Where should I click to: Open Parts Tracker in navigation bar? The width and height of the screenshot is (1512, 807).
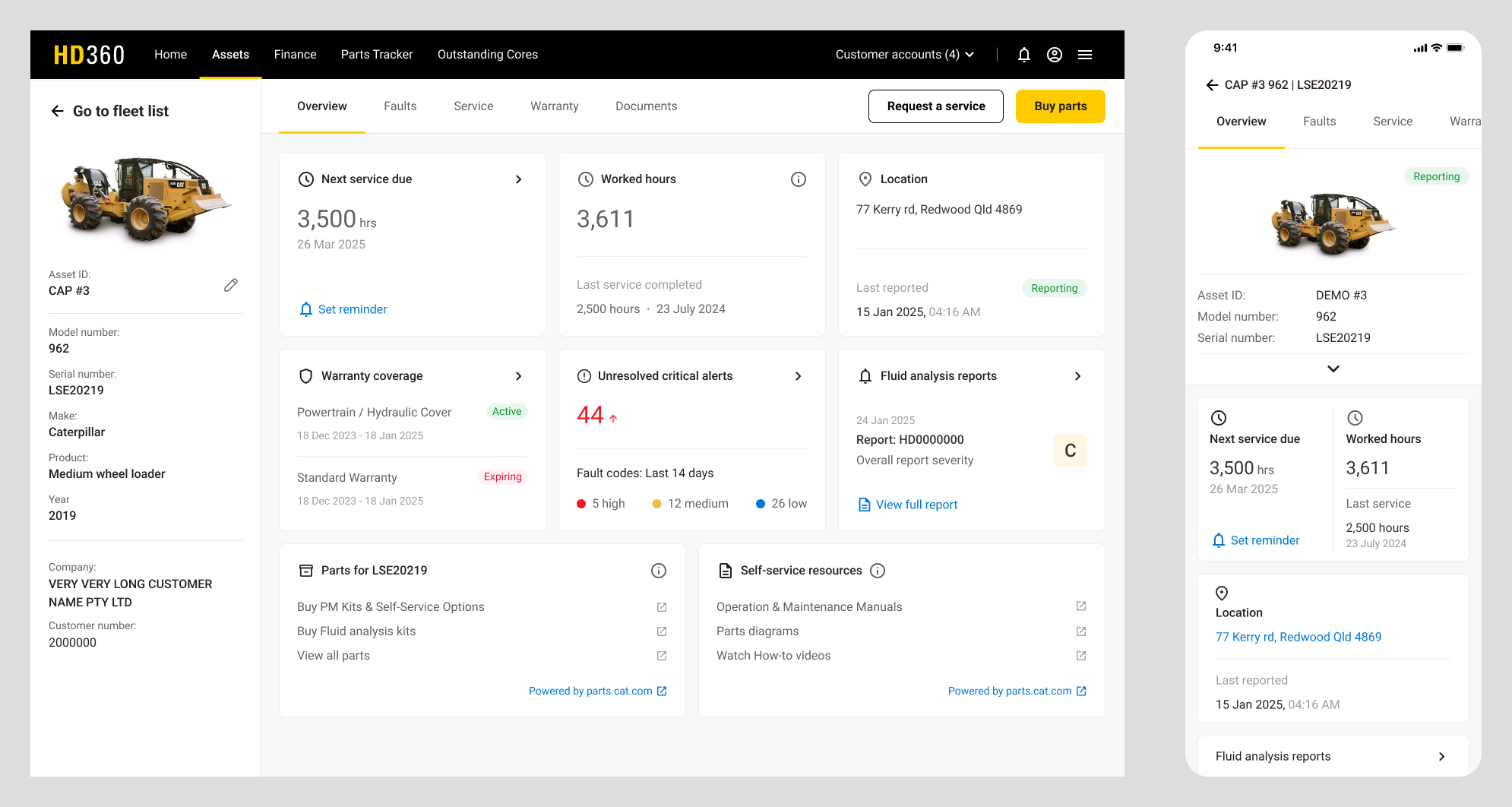[x=377, y=55]
